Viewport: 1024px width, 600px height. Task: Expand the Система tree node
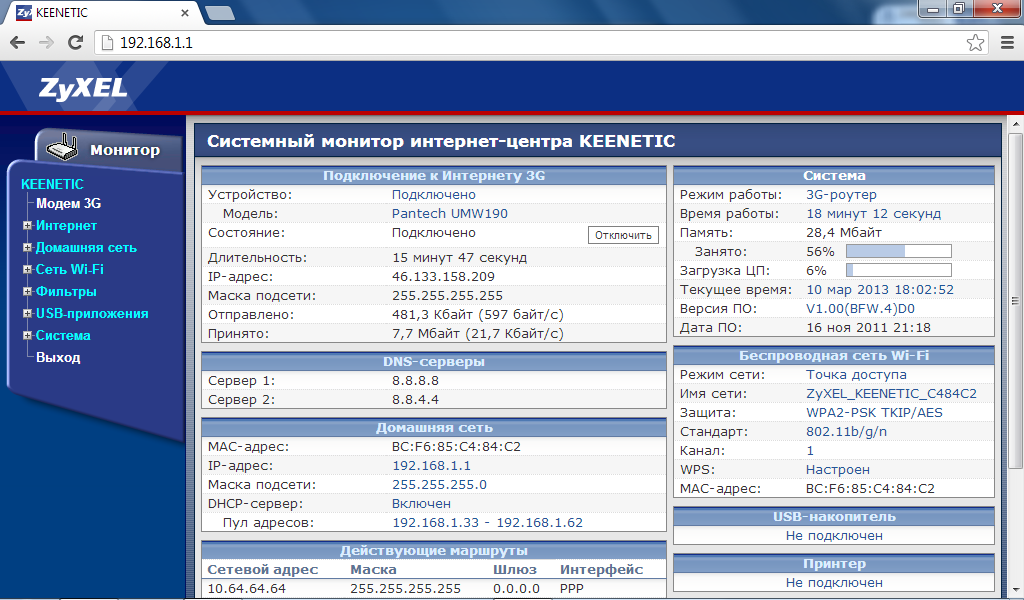[x=27, y=335]
